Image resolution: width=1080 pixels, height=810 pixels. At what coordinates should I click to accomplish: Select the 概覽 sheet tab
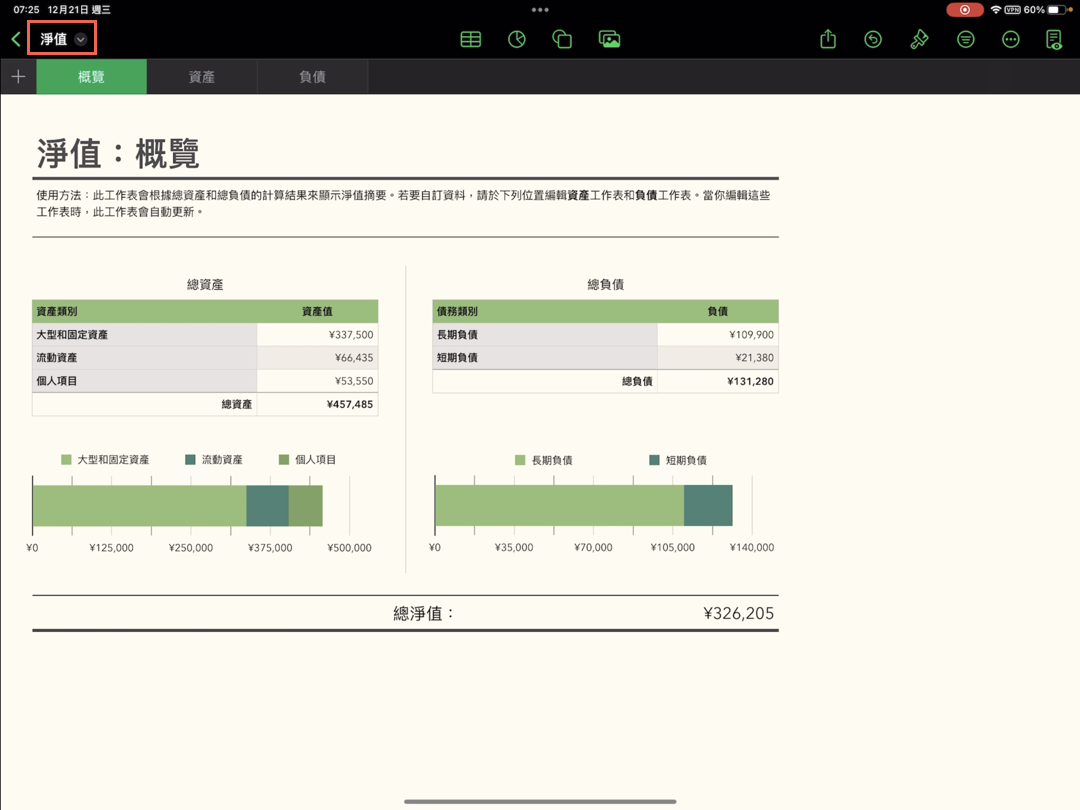(92, 76)
